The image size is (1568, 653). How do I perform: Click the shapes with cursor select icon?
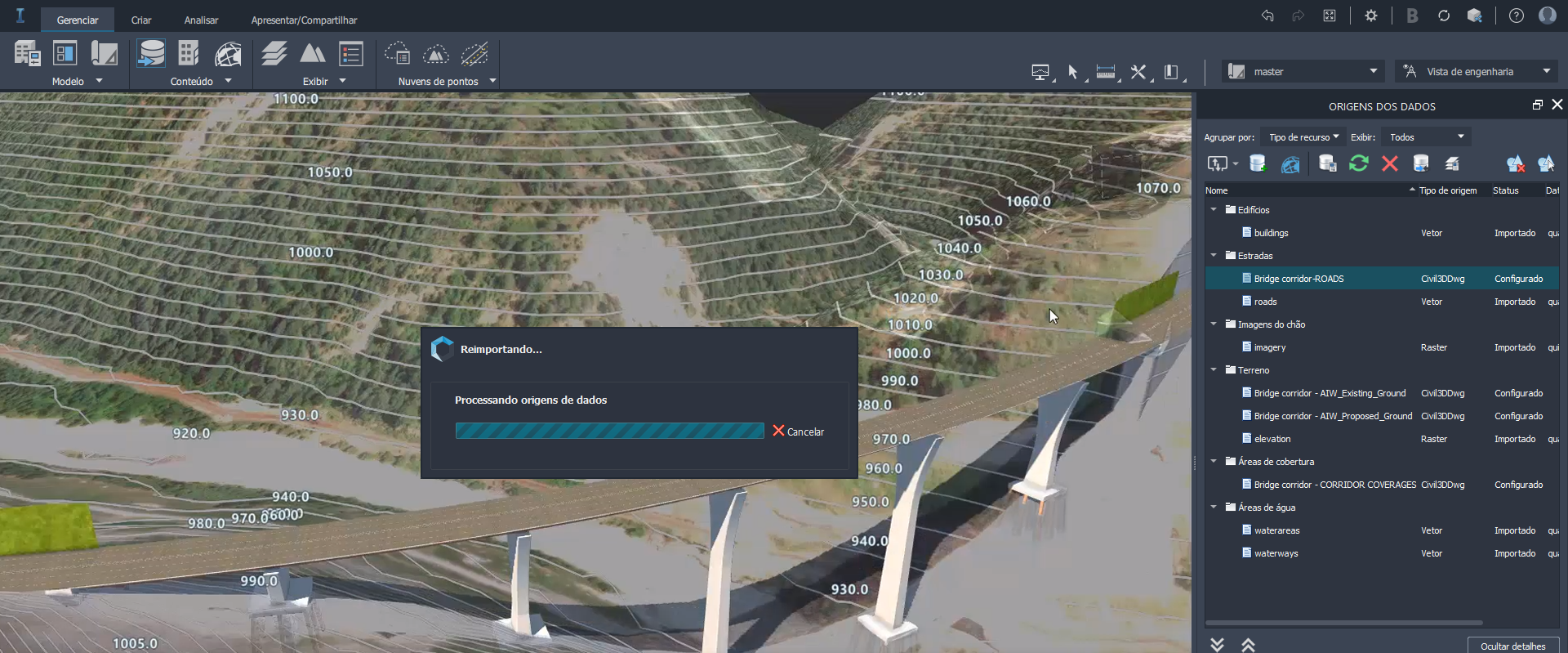(1546, 164)
